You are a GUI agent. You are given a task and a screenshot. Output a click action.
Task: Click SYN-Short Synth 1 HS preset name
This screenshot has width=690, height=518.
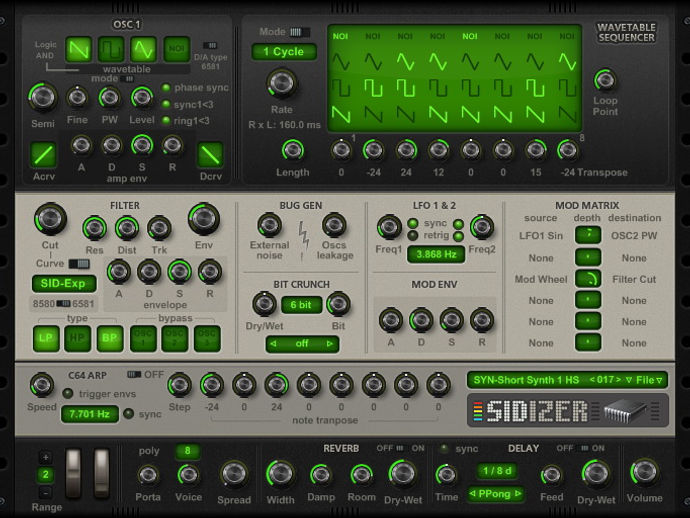526,380
